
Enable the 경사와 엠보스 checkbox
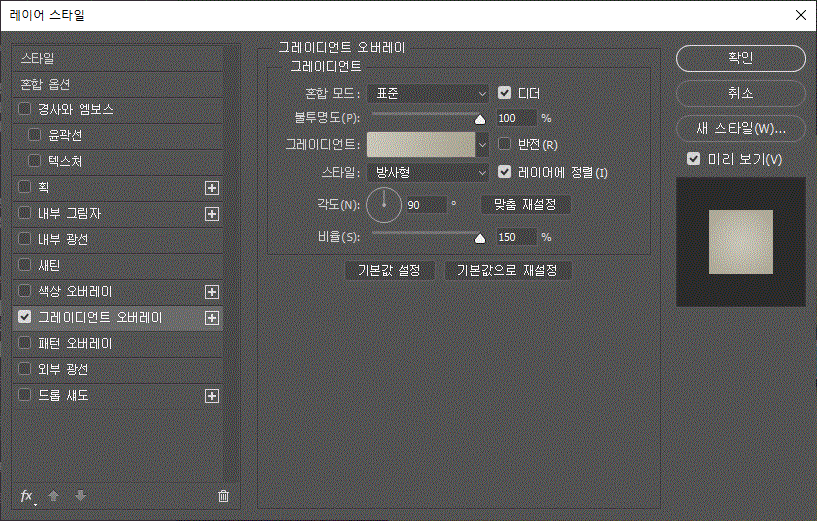(x=24, y=109)
